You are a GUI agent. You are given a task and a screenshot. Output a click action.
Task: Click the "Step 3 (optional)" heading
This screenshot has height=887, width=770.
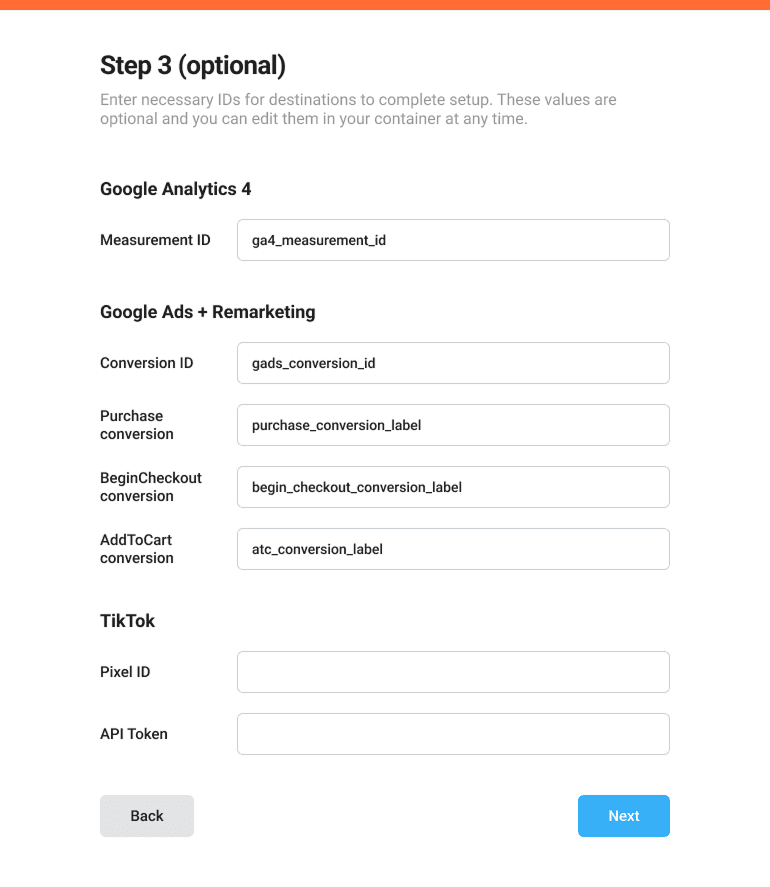193,66
